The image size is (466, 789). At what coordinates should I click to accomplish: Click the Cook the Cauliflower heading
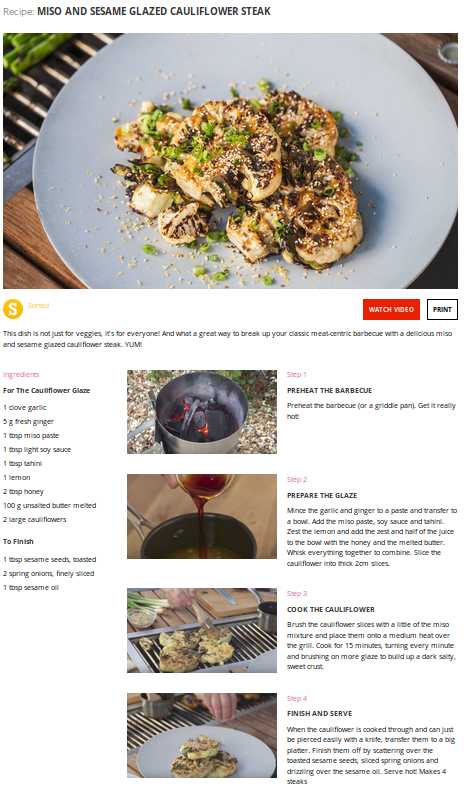(331, 609)
